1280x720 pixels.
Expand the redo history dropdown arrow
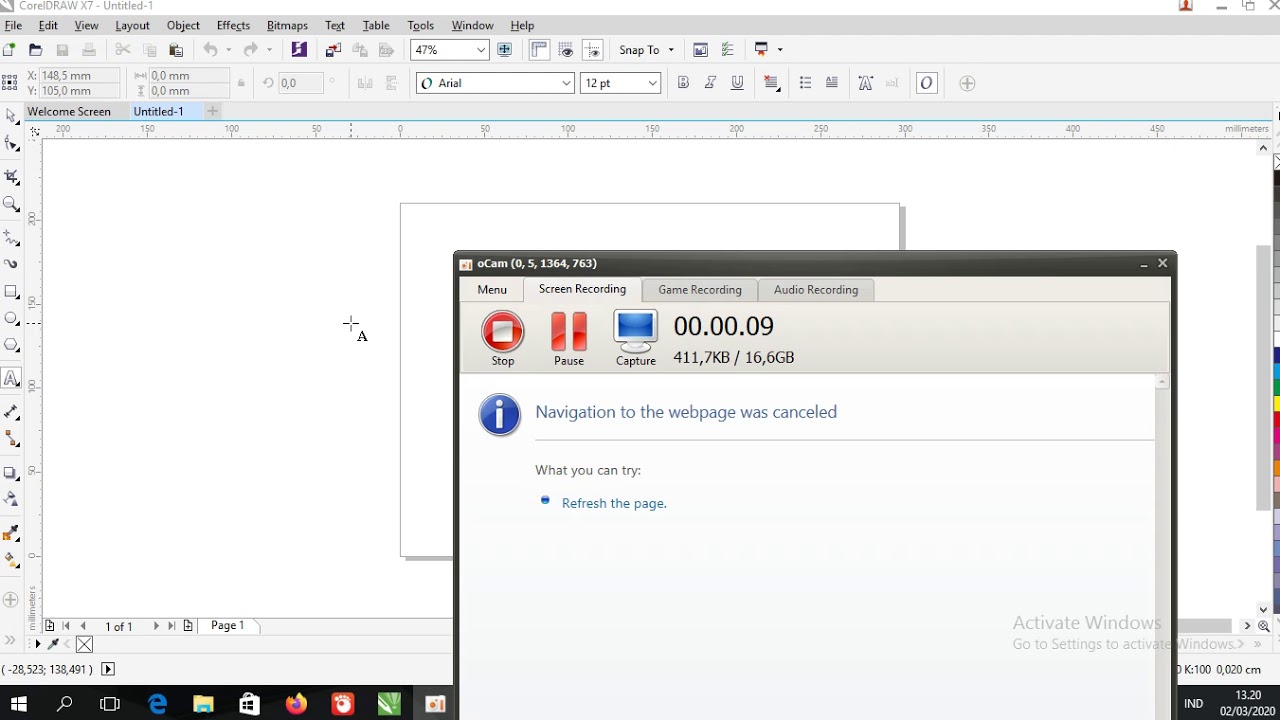point(269,50)
